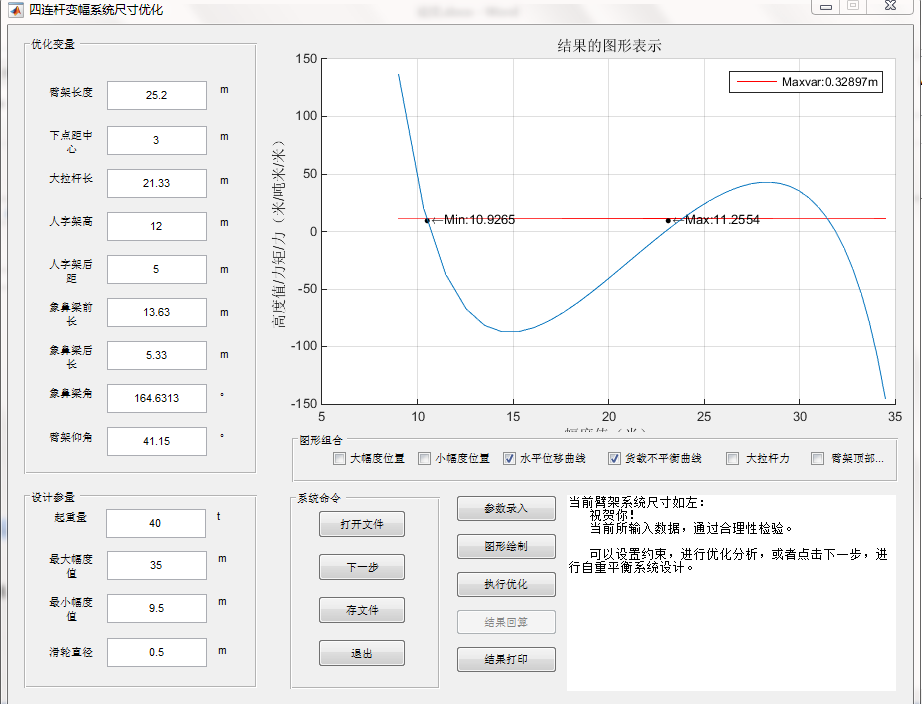The width and height of the screenshot is (922, 704).
Task: Click the plot title 结果的图形表示
Action: tap(609, 46)
